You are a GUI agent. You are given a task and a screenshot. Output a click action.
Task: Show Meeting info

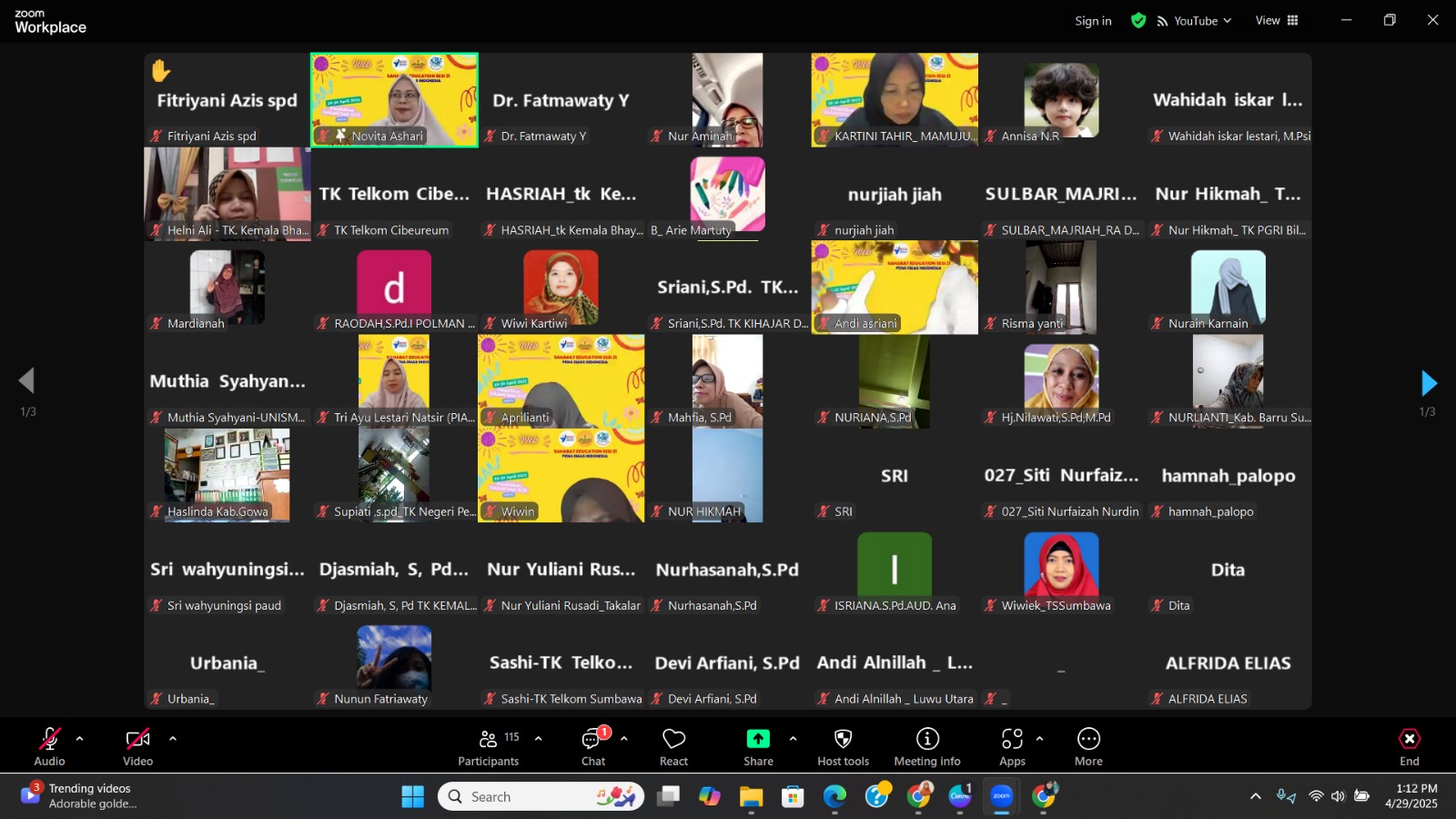tap(926, 746)
